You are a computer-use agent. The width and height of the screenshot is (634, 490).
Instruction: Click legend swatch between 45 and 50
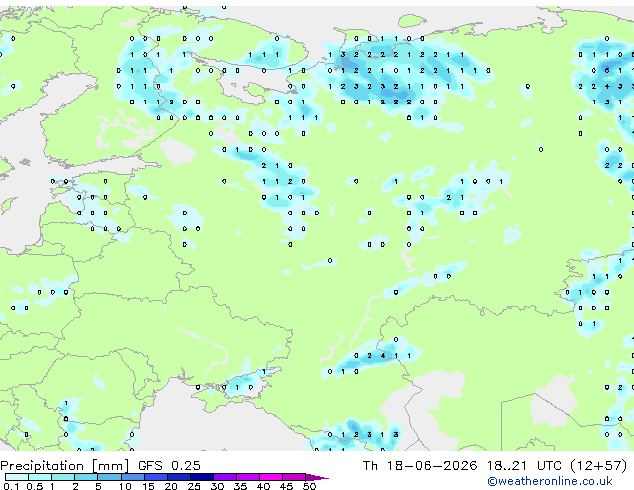coord(294,477)
